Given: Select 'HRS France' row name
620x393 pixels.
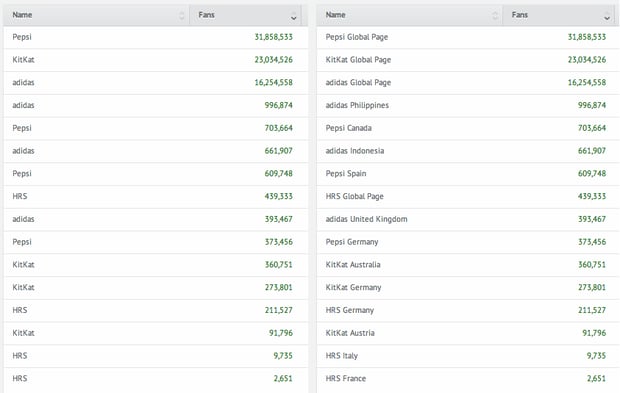Looking at the screenshot, I should click(346, 378).
